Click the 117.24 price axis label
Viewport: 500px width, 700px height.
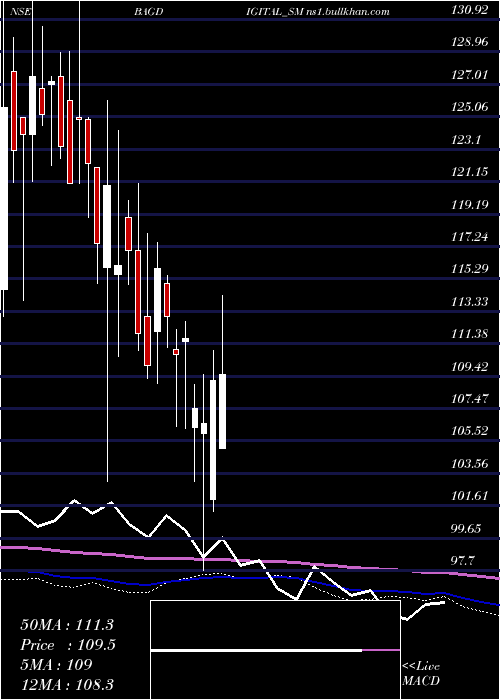coord(469,237)
